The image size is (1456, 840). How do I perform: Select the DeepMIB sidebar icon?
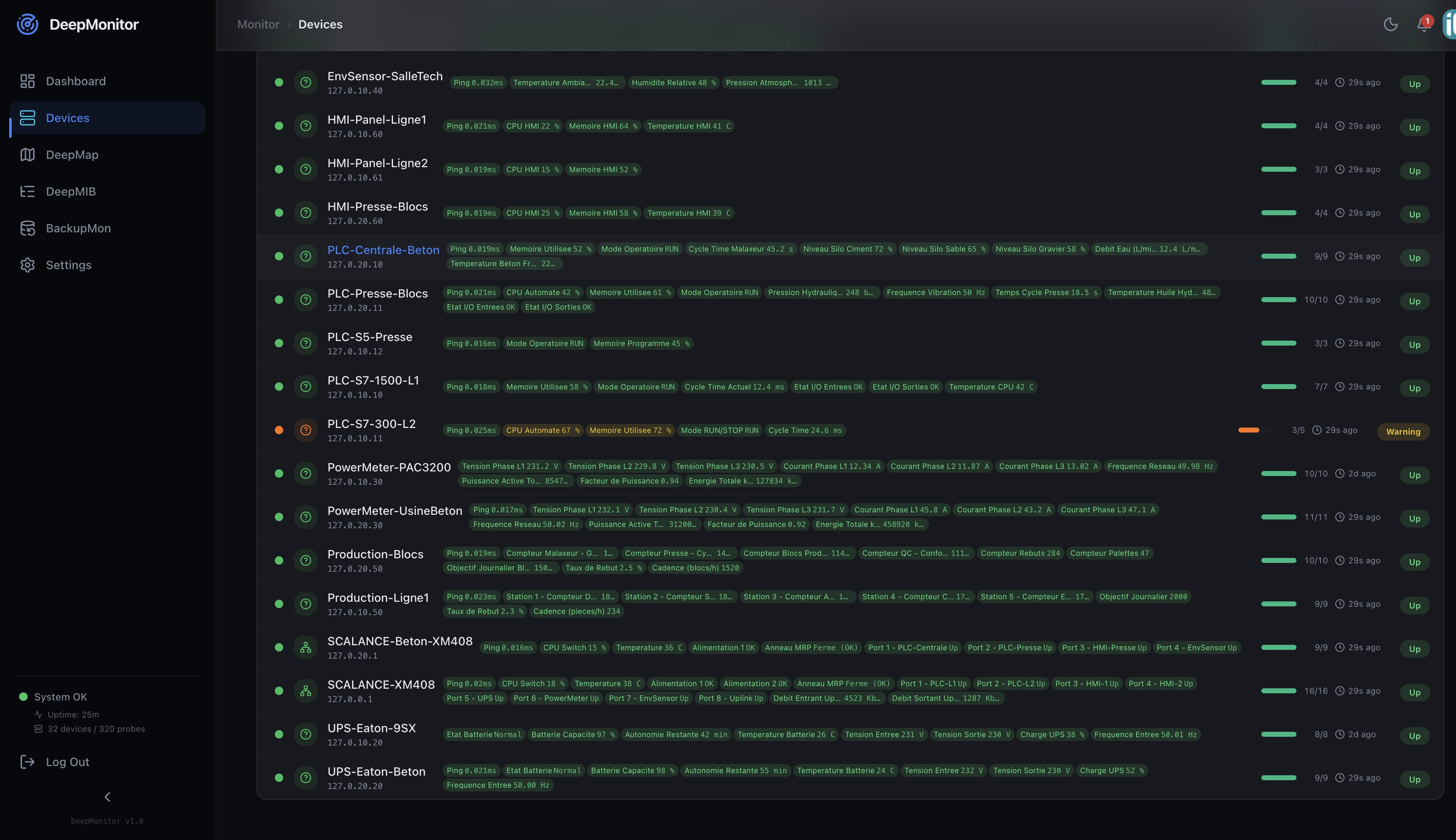click(x=28, y=191)
